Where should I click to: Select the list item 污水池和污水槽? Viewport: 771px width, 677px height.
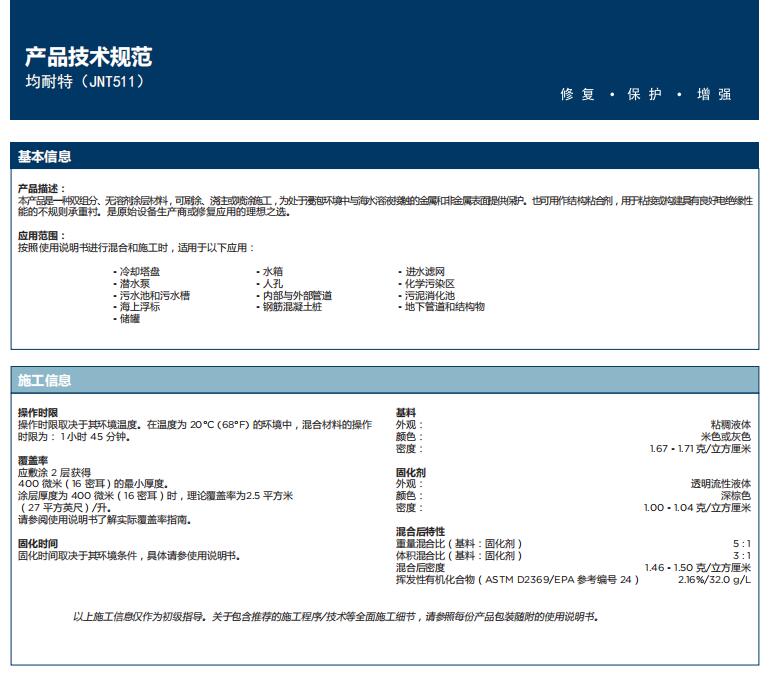click(155, 295)
